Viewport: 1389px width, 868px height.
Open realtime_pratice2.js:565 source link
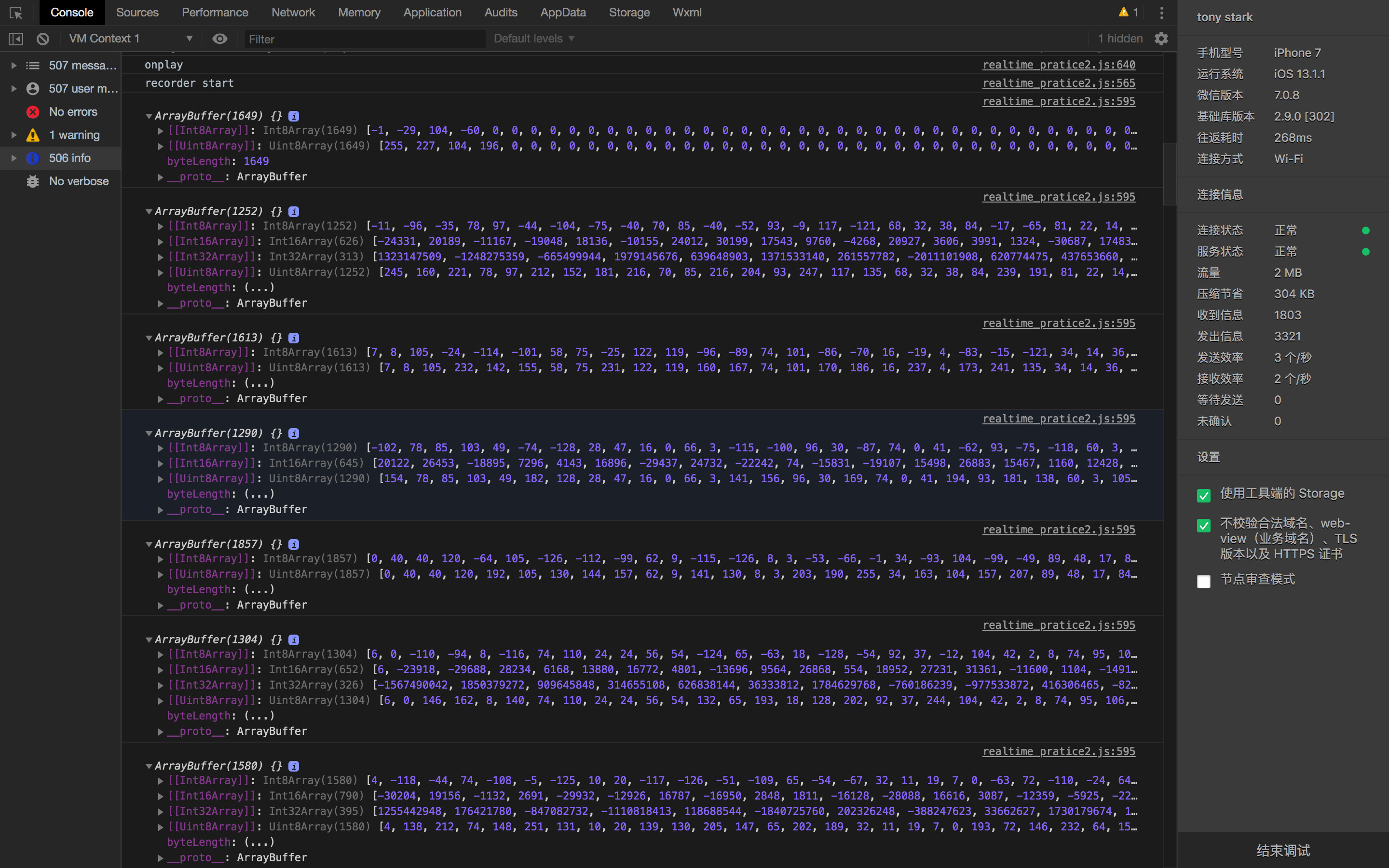coord(1059,83)
